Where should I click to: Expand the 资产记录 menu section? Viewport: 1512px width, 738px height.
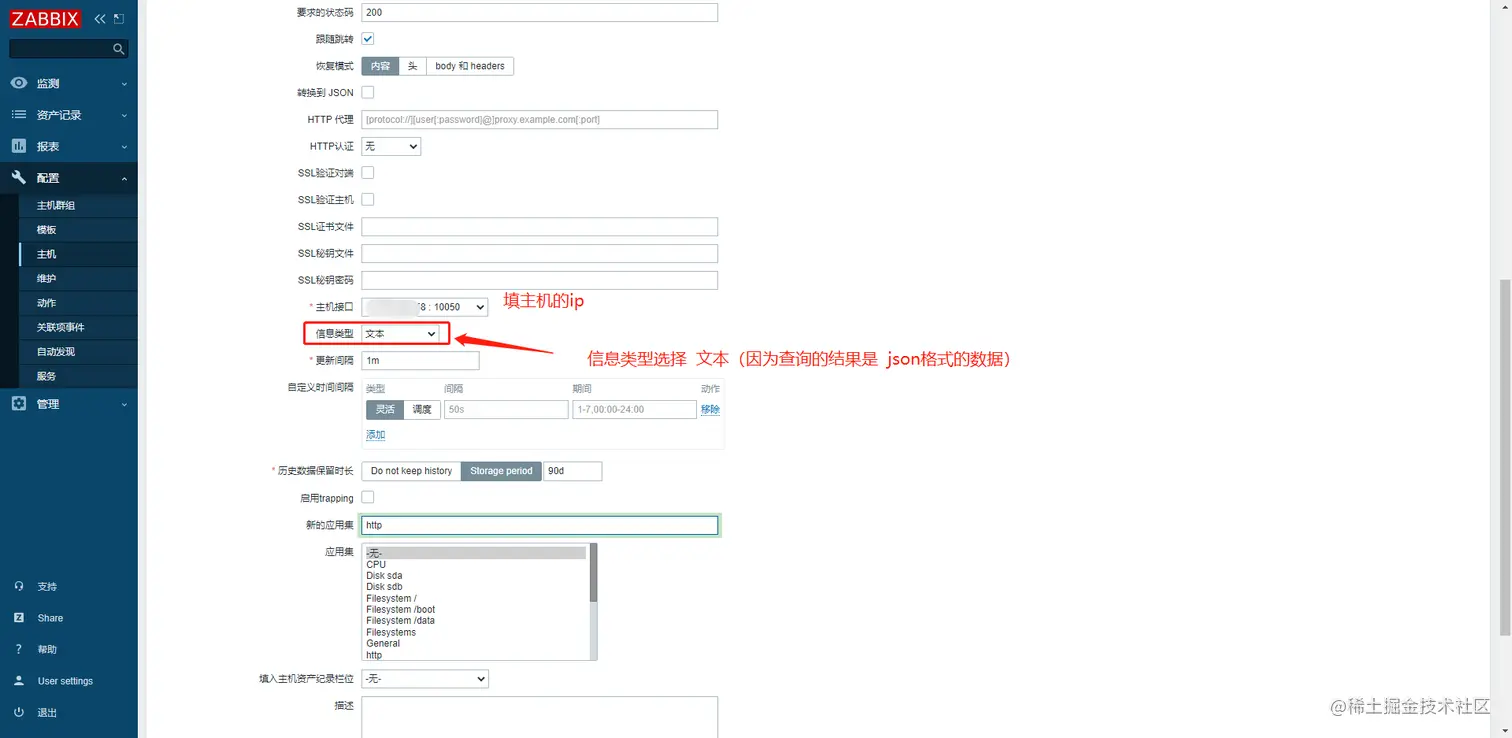(x=69, y=115)
